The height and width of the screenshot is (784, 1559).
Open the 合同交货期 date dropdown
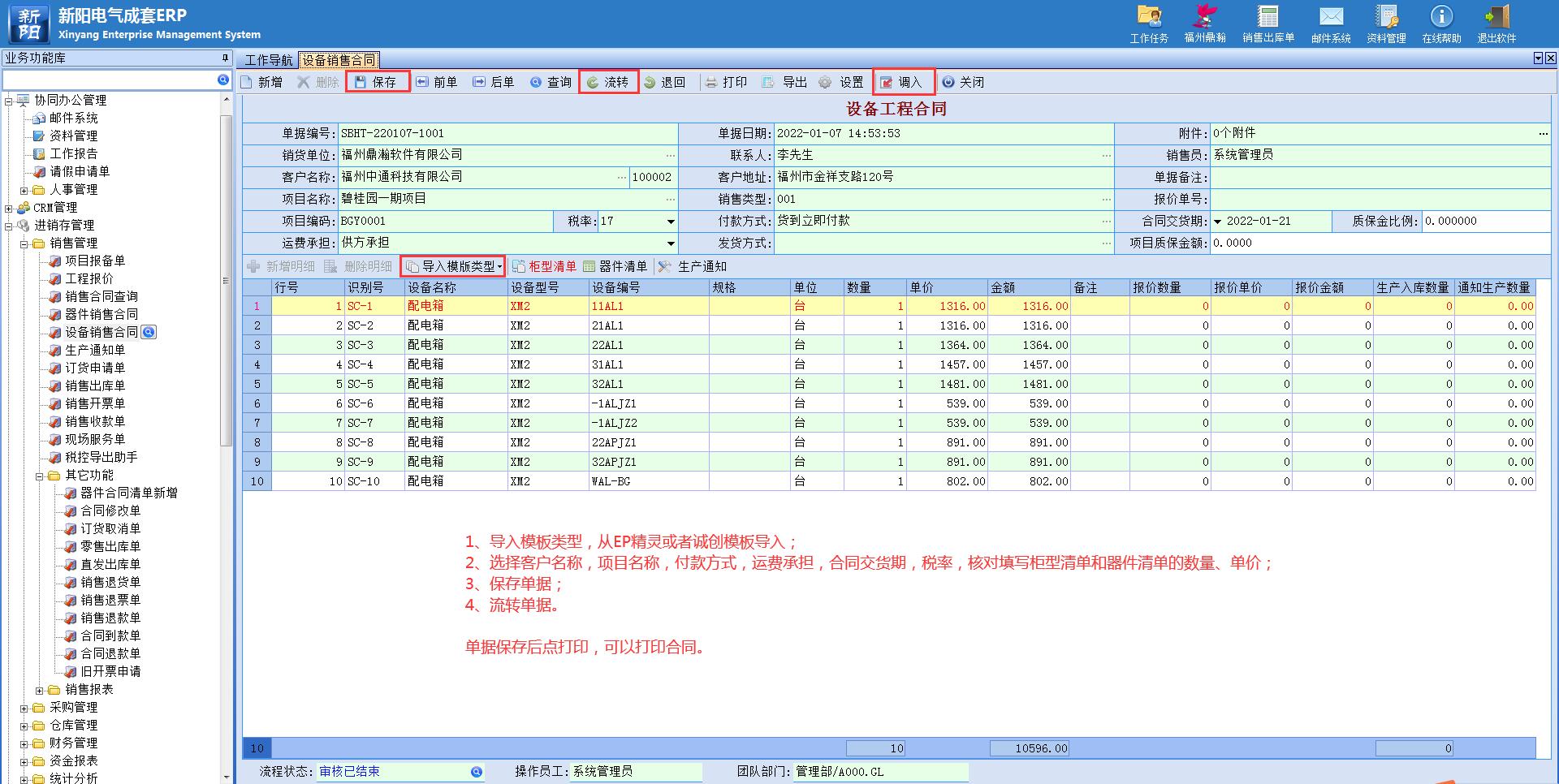(1217, 222)
